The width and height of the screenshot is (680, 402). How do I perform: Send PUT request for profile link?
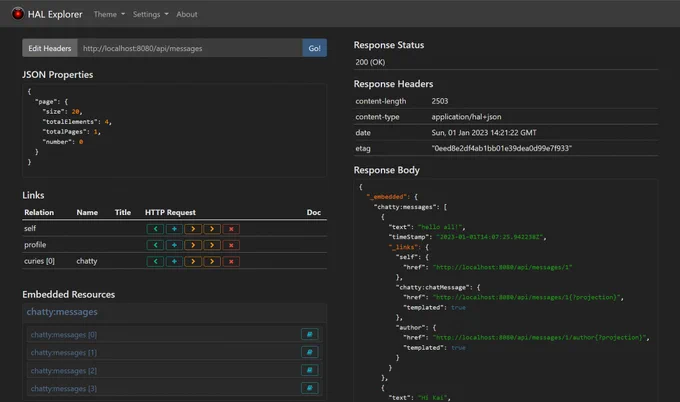(193, 245)
